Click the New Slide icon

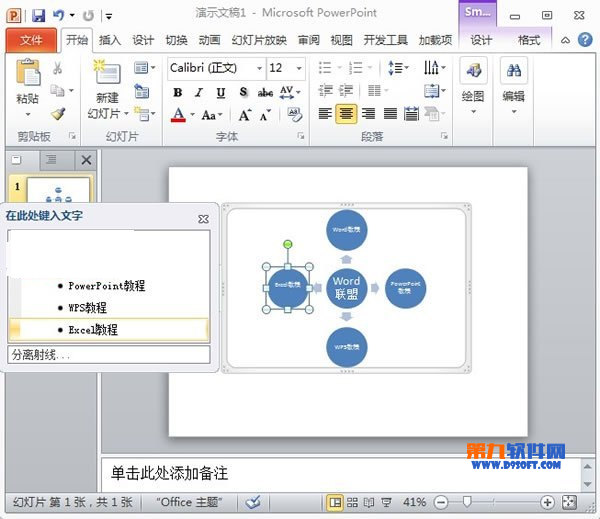107,72
